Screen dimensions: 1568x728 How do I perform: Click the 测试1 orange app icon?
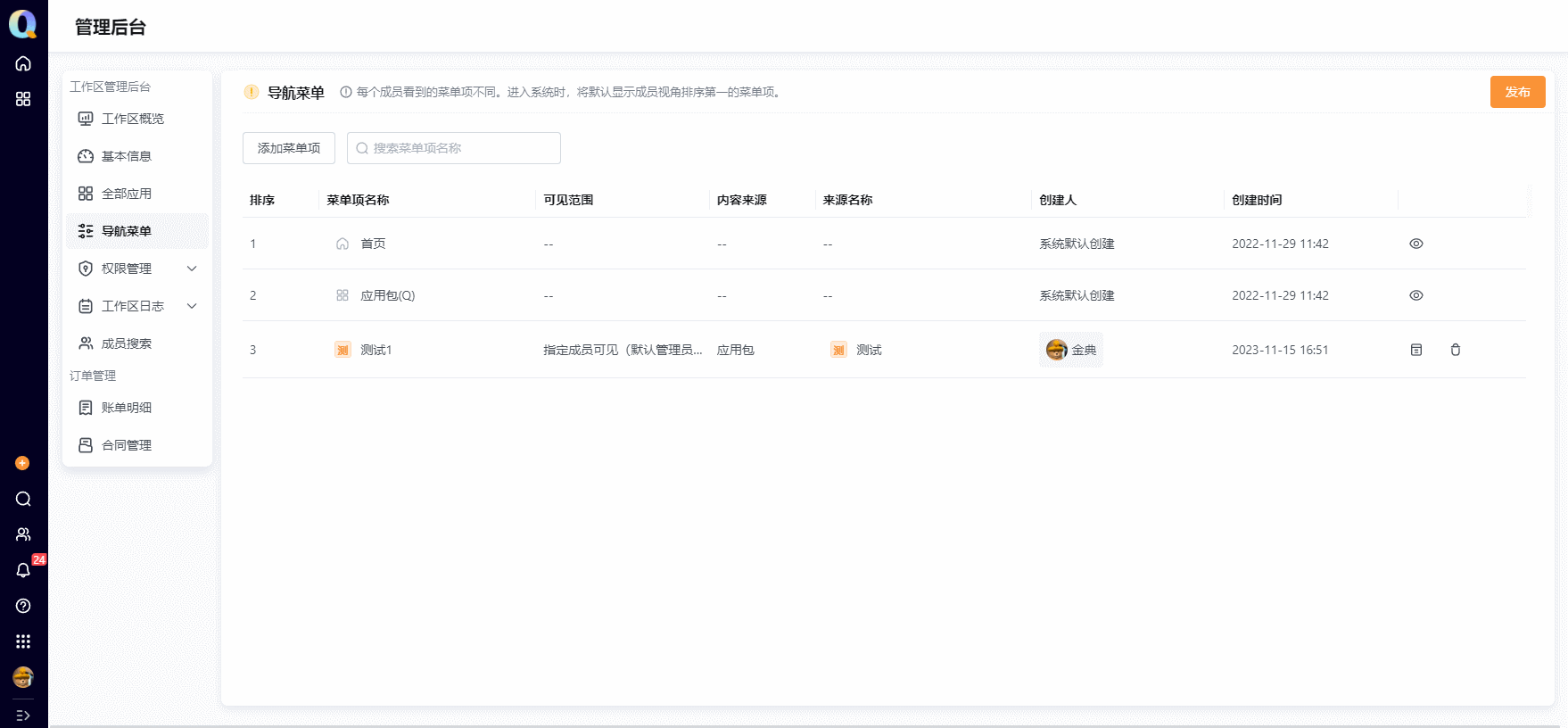(x=342, y=350)
